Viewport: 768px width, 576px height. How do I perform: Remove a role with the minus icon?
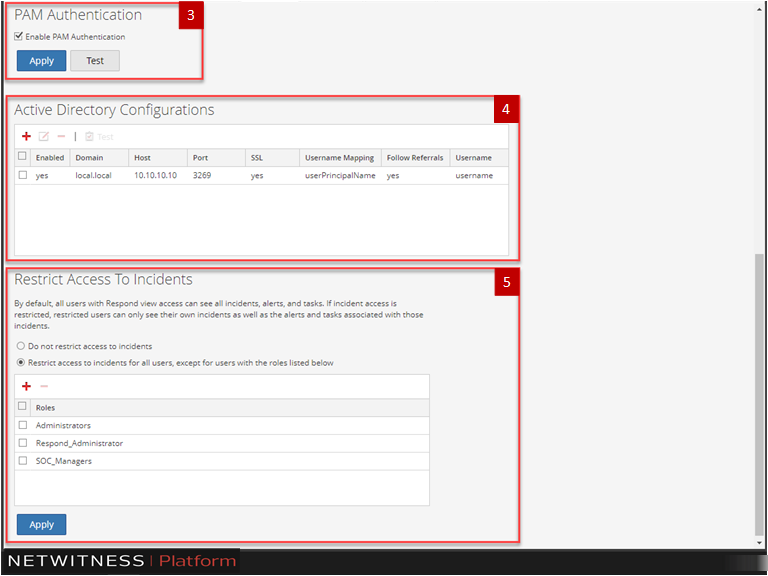[43, 386]
